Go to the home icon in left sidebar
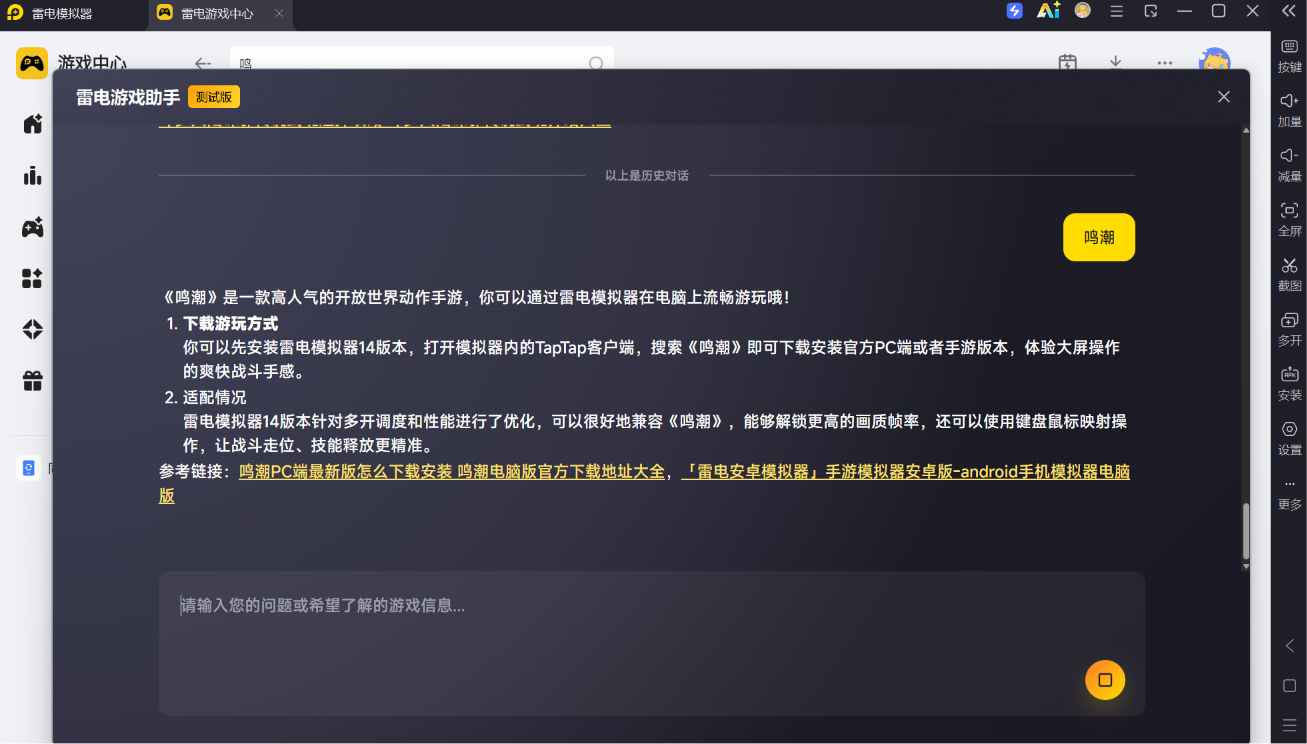1307x744 pixels. (x=33, y=124)
